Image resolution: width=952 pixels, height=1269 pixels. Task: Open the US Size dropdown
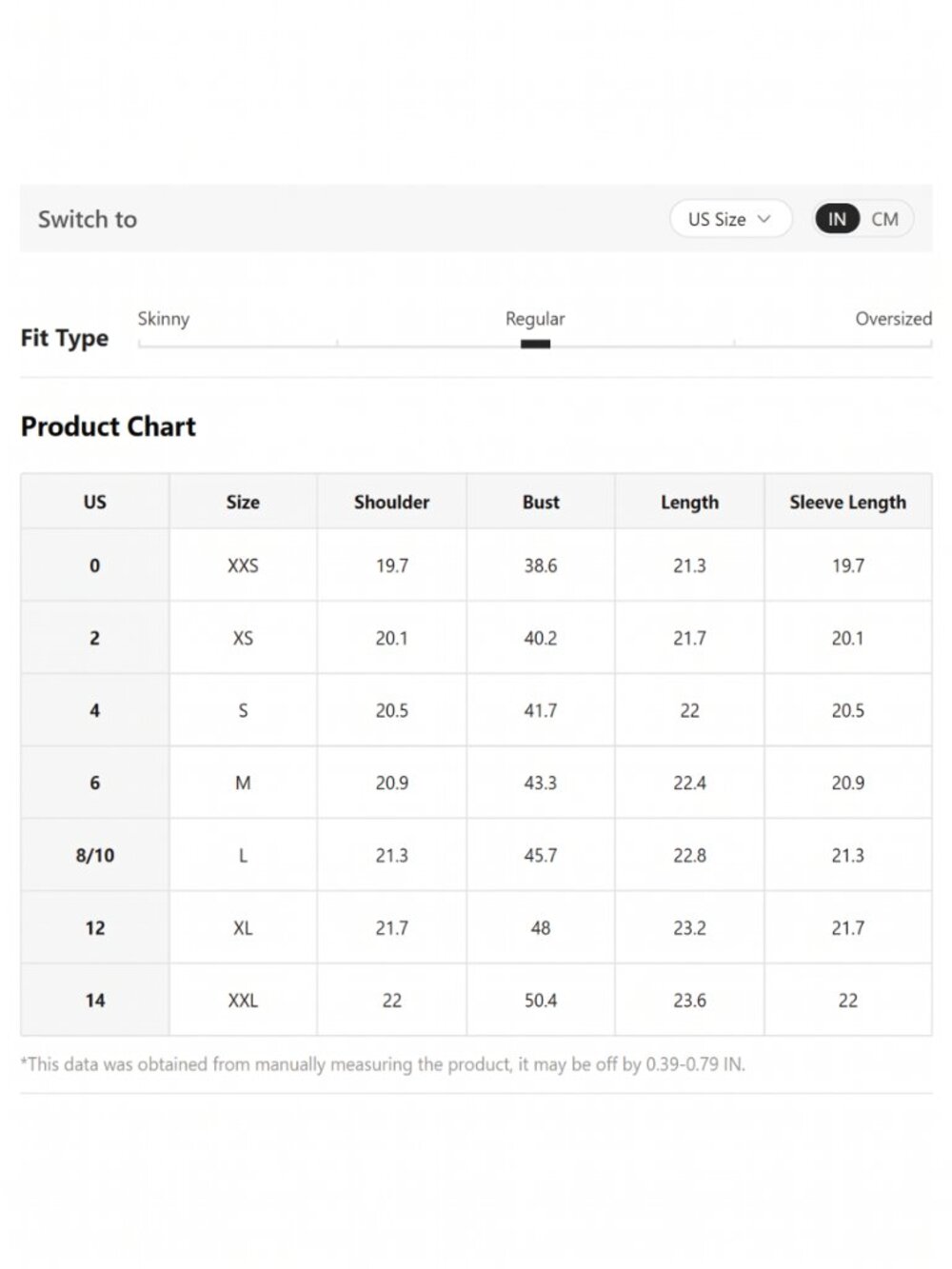(x=730, y=219)
